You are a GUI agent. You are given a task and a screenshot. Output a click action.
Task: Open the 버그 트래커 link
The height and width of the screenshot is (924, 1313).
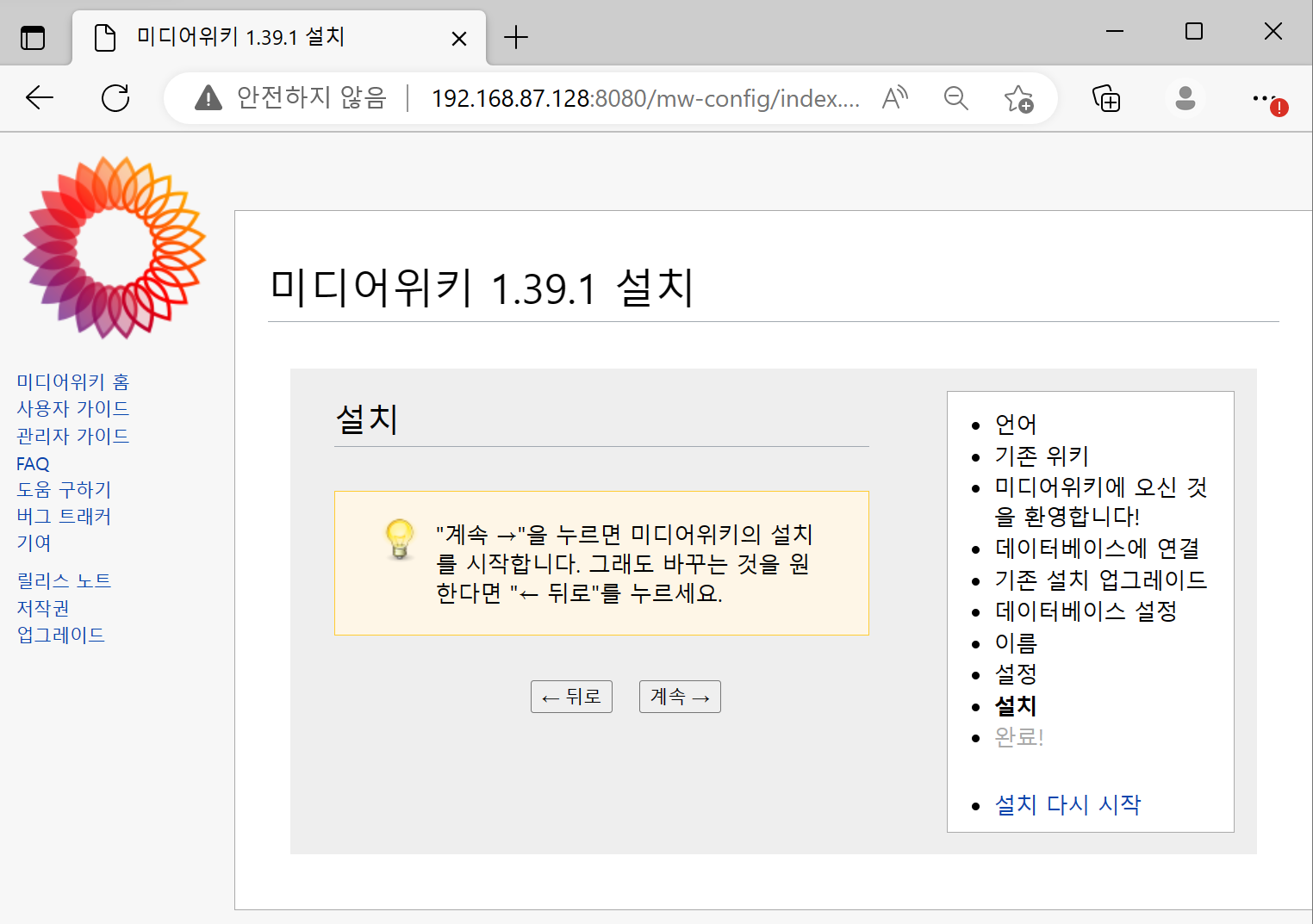(64, 516)
